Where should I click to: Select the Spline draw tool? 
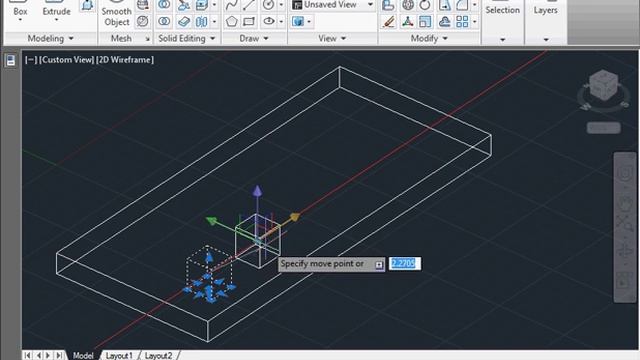tap(232, 5)
